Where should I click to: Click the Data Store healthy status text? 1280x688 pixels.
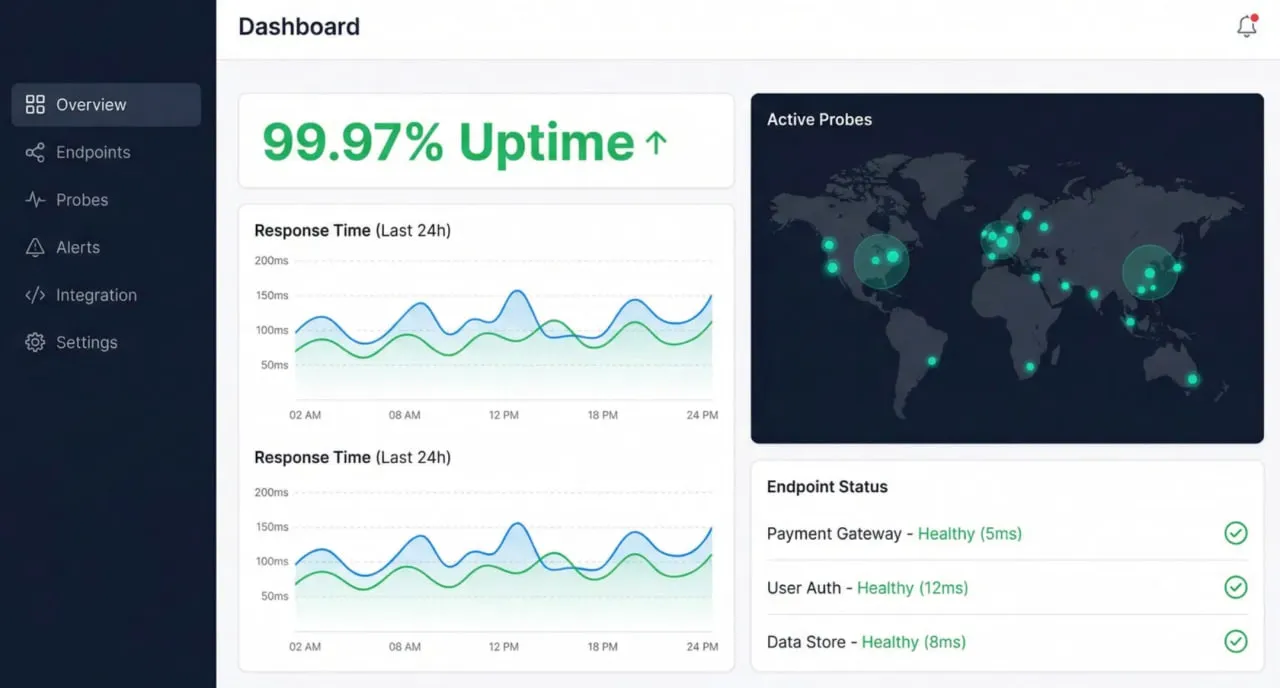coord(914,642)
